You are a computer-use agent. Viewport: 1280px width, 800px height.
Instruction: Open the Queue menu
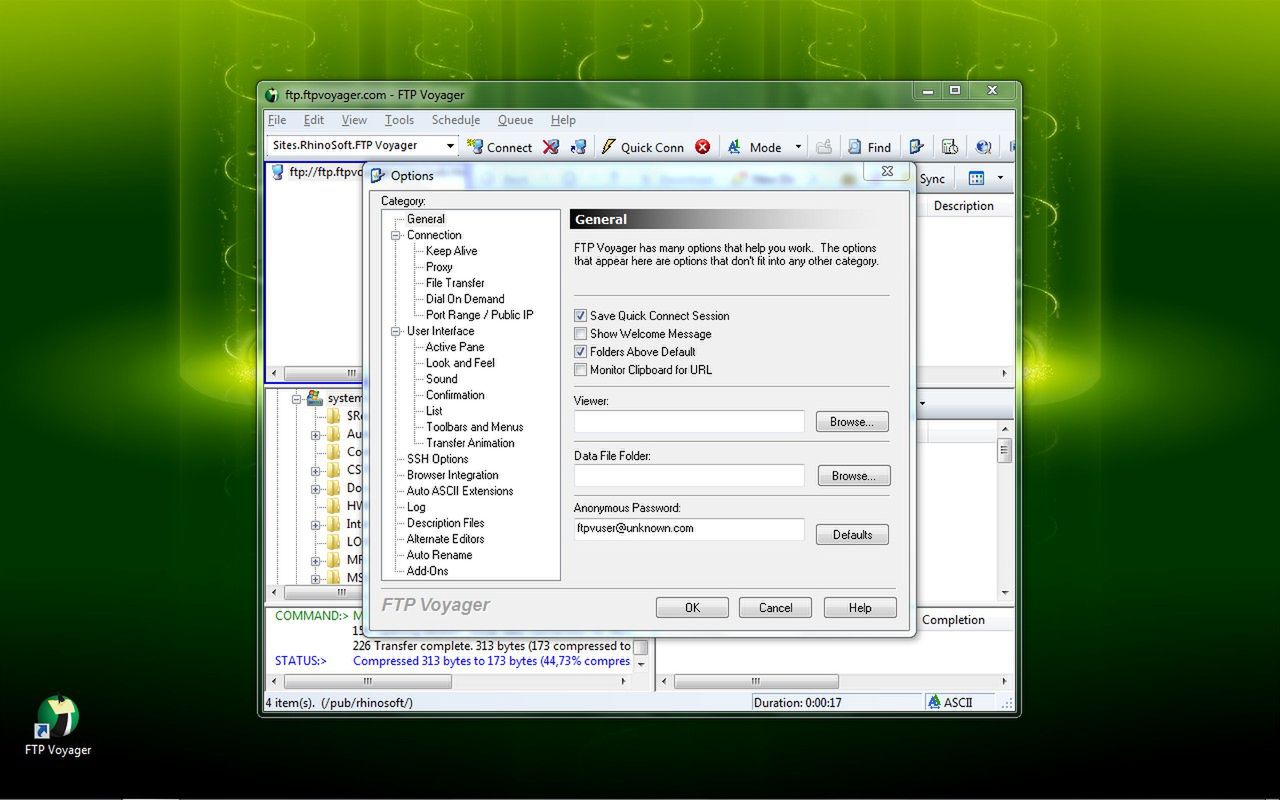click(515, 120)
